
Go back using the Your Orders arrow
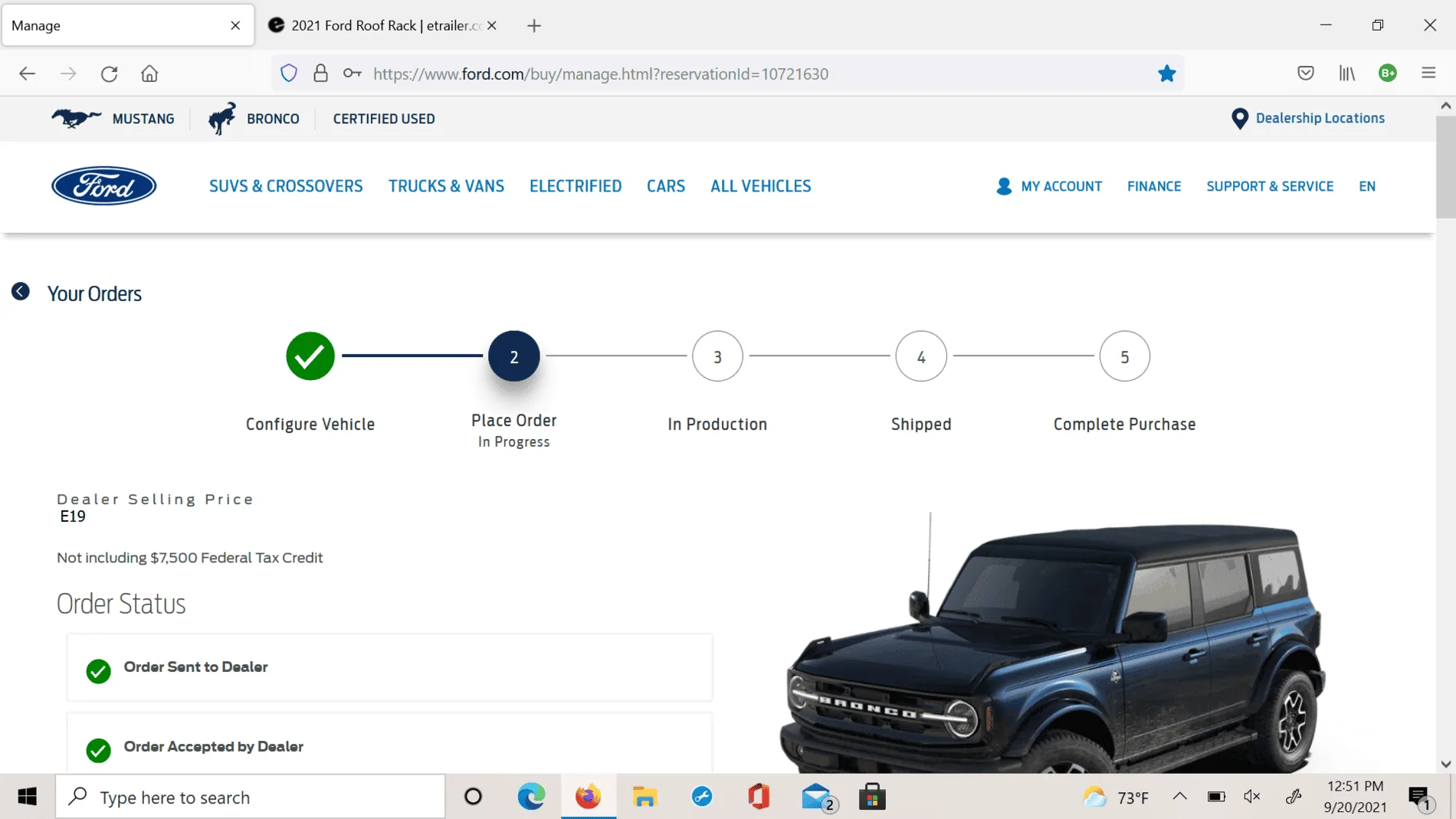point(21,292)
